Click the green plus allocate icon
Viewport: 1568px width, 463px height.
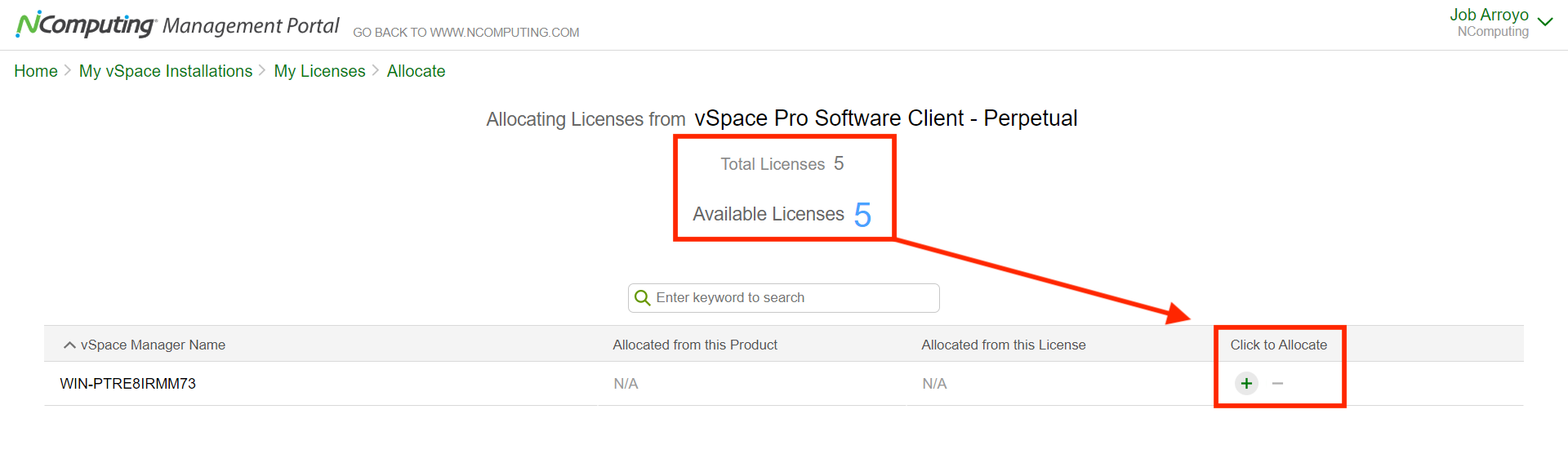[x=1246, y=383]
